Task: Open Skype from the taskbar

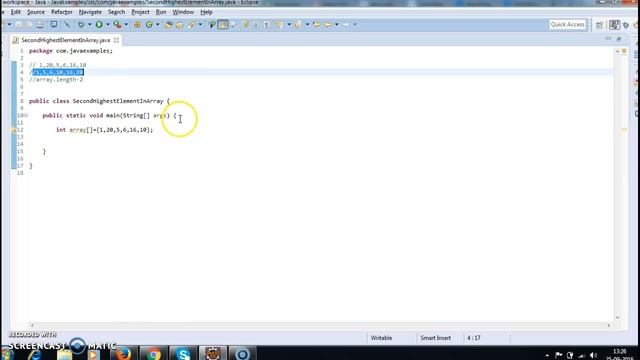Action: coord(183,354)
